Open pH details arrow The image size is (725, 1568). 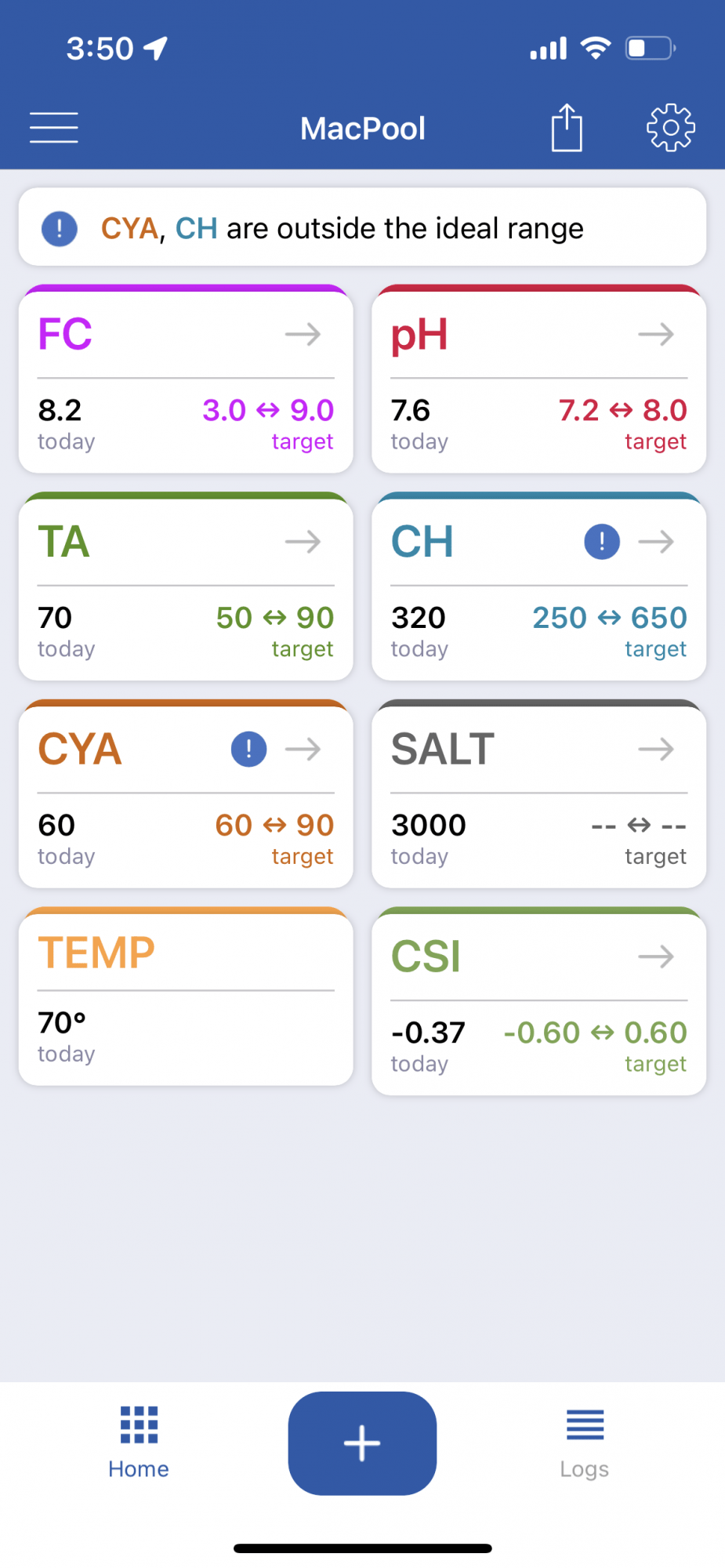tap(656, 335)
